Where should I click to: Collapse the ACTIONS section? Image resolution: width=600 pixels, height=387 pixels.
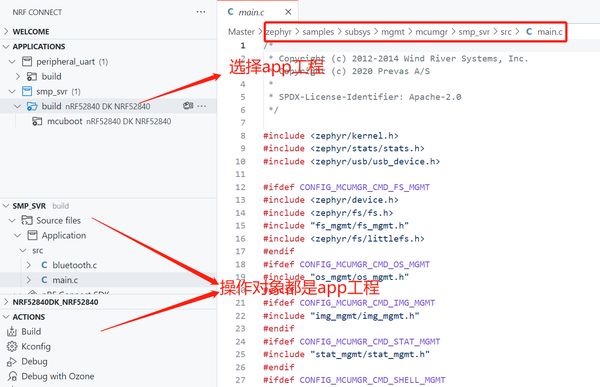point(6,317)
